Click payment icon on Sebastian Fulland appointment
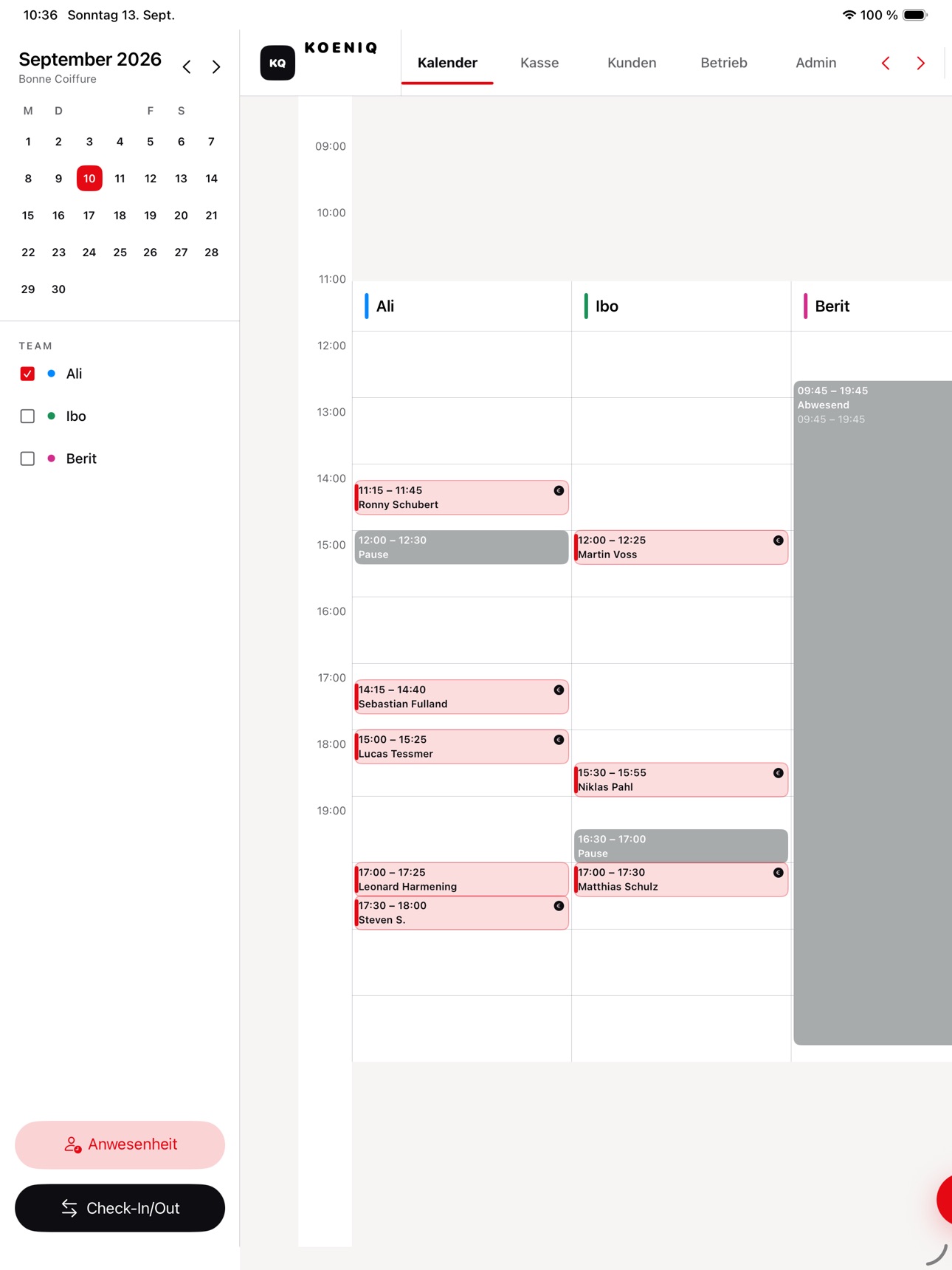The image size is (952, 1270). 559,690
